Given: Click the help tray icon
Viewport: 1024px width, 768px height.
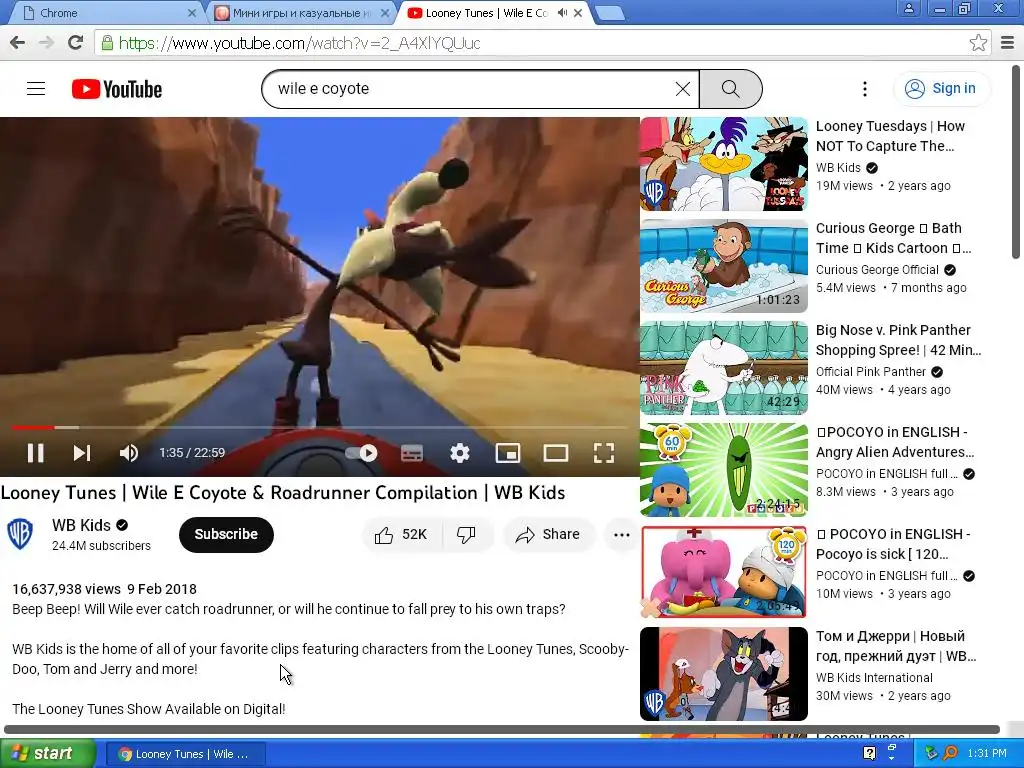Looking at the screenshot, I should (x=869, y=754).
